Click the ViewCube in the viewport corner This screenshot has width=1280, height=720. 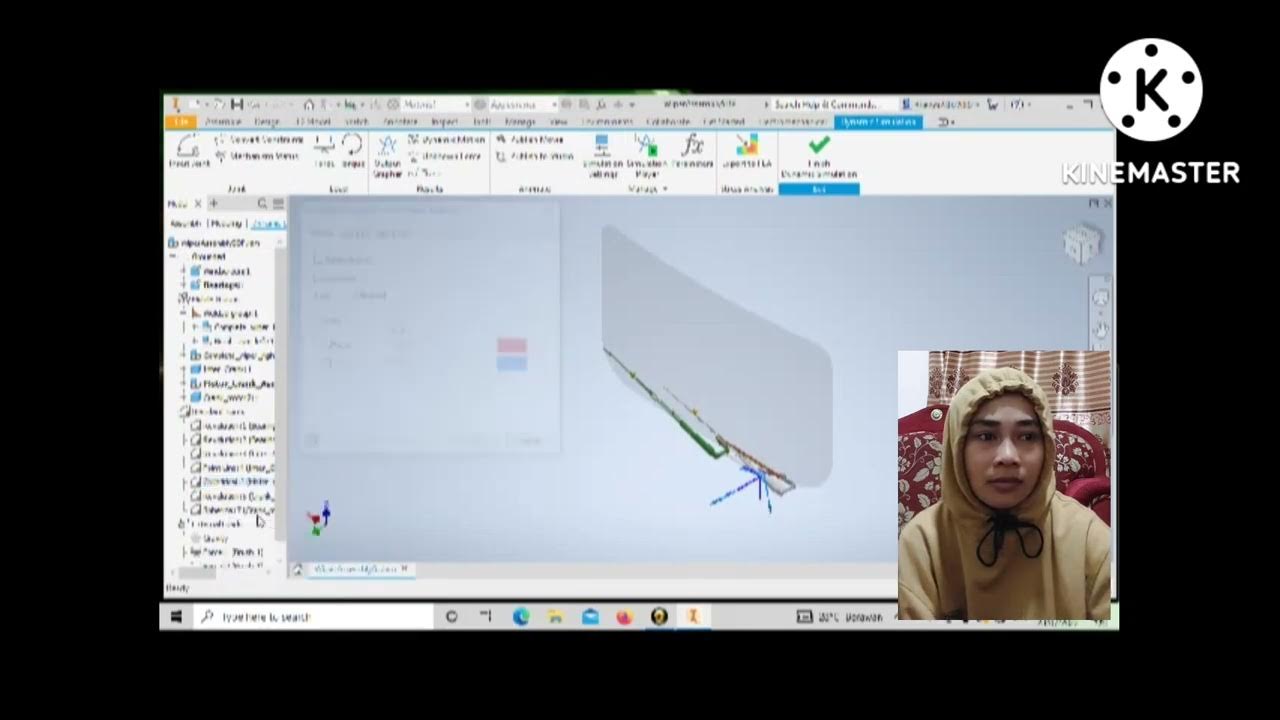coord(1081,243)
